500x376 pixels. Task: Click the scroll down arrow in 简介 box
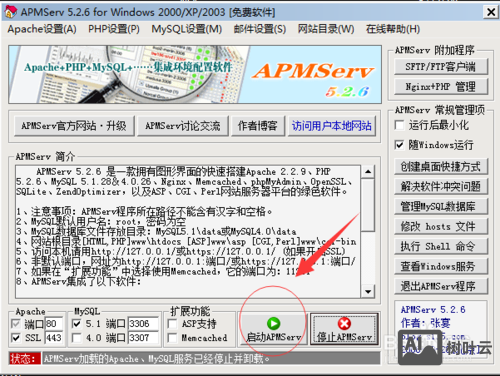click(368, 292)
